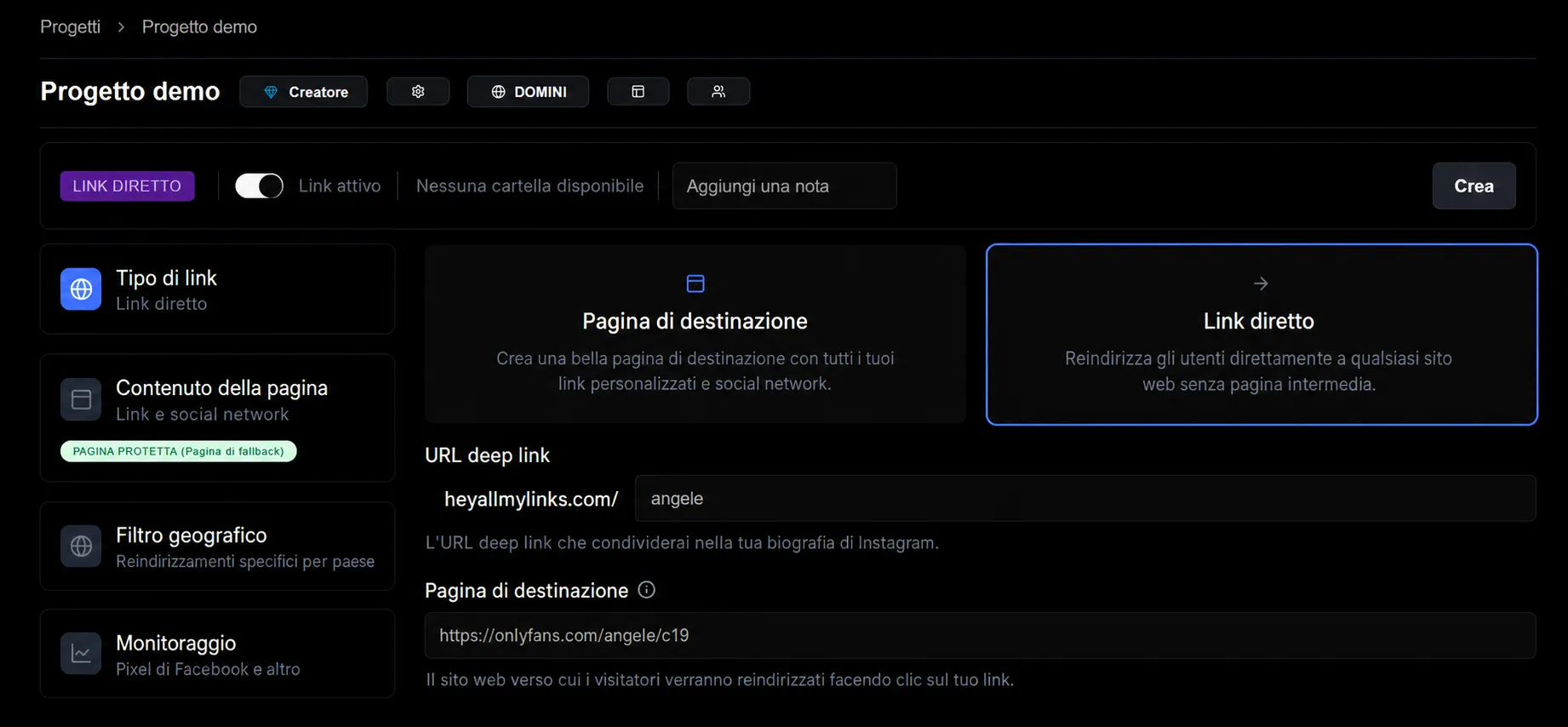Viewport: 1568px width, 727px height.
Task: Click the PAGINA PROTETTA fallback badge
Action: [179, 451]
